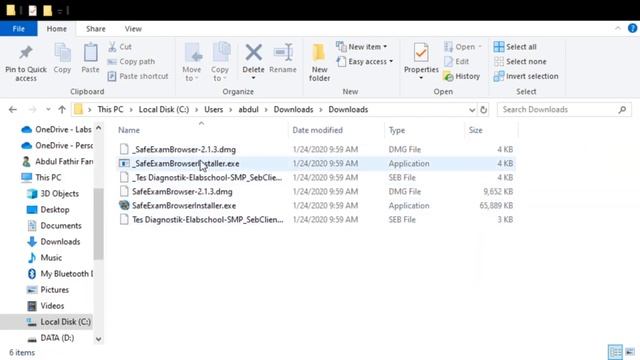Open recent locations dropdown arrow
Viewport: 640px width, 360px height.
[x=48, y=109]
